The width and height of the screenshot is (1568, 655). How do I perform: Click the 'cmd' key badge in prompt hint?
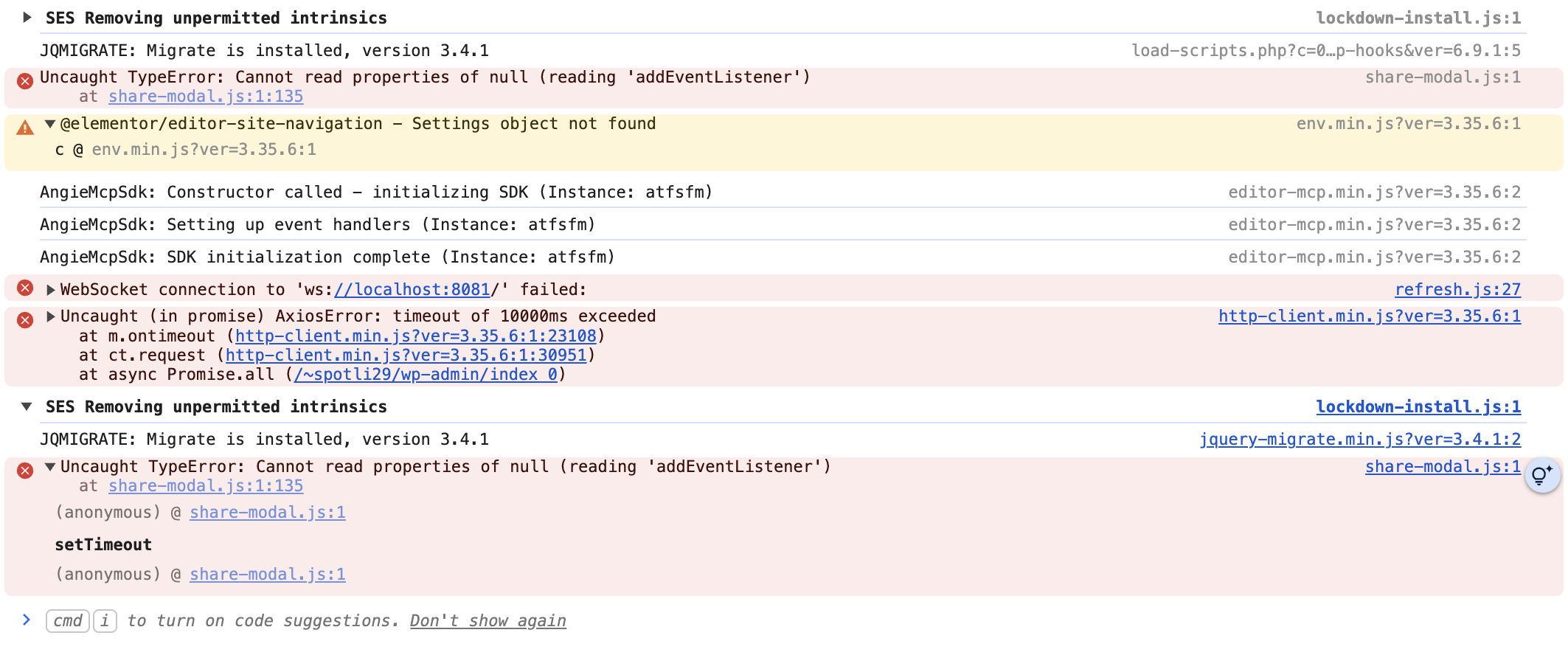click(68, 621)
